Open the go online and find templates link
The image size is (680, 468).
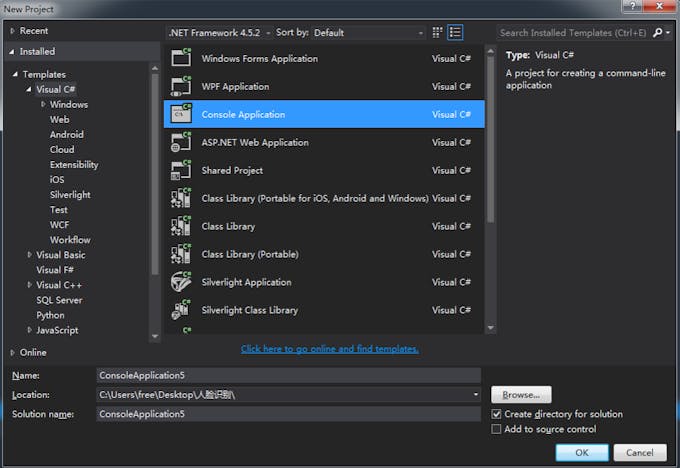tap(329, 349)
